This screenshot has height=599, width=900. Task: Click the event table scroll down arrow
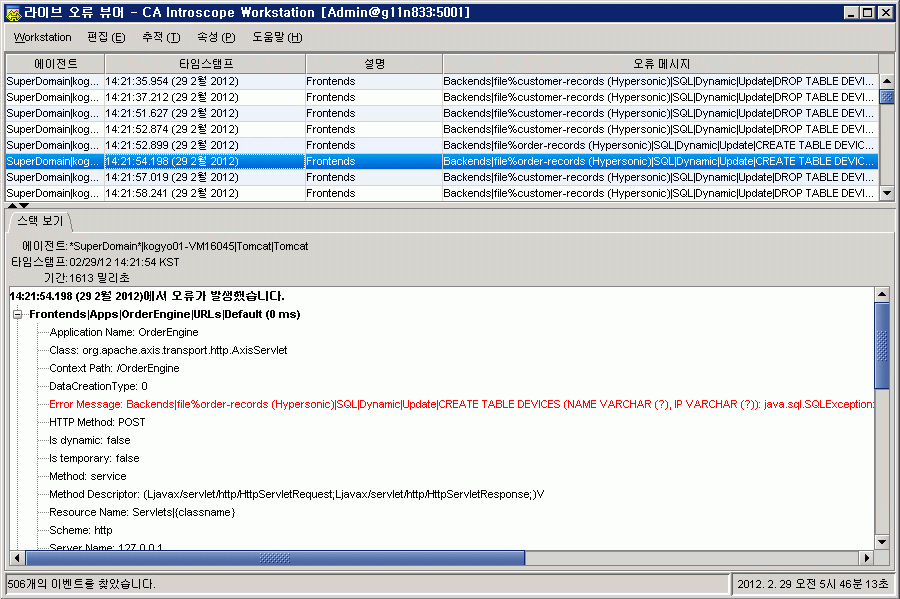(x=887, y=193)
